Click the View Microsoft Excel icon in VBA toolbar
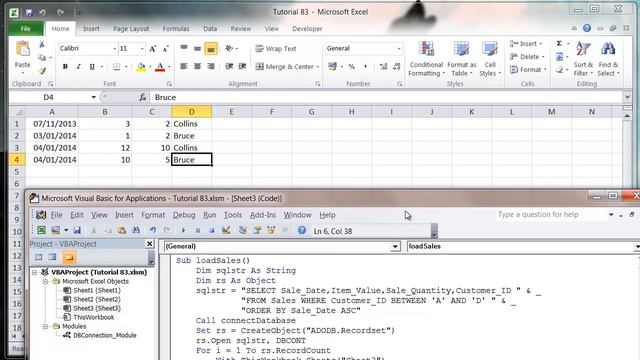The width and height of the screenshot is (640, 360). [x=41, y=231]
